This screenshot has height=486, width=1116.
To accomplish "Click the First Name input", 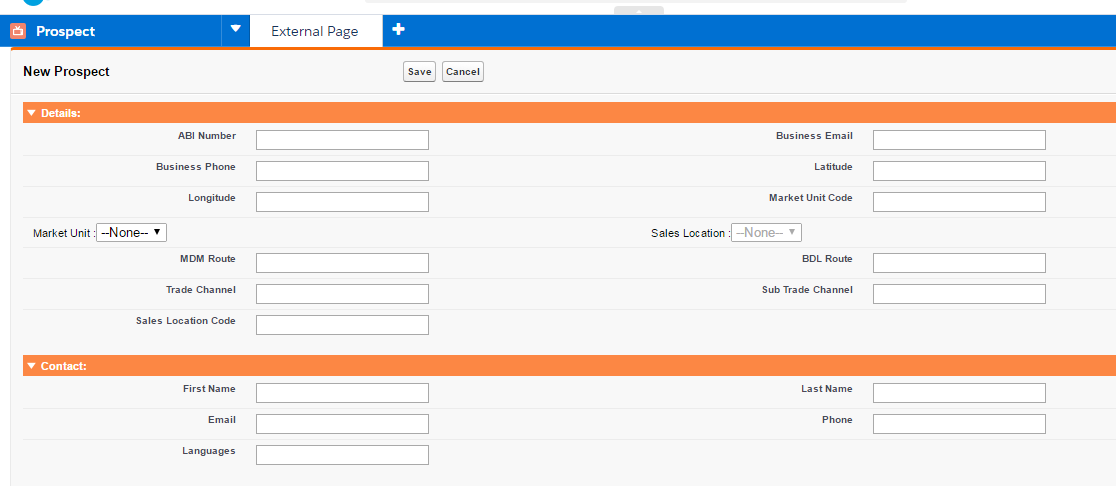I will pyautogui.click(x=342, y=393).
